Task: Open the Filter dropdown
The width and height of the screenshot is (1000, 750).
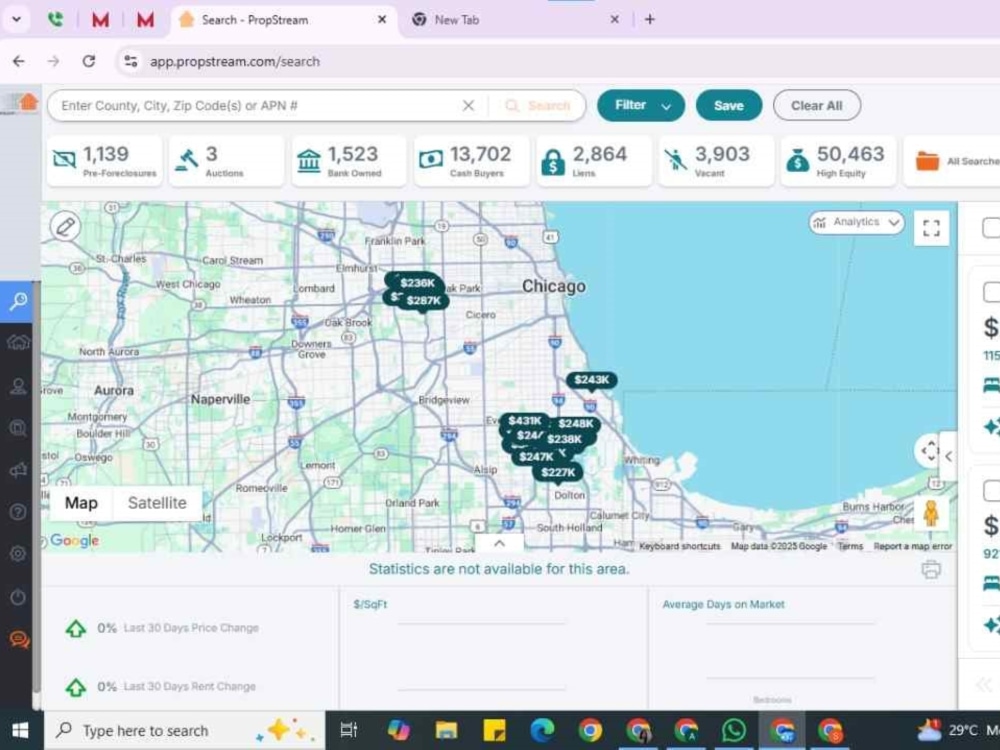Action: [x=640, y=105]
